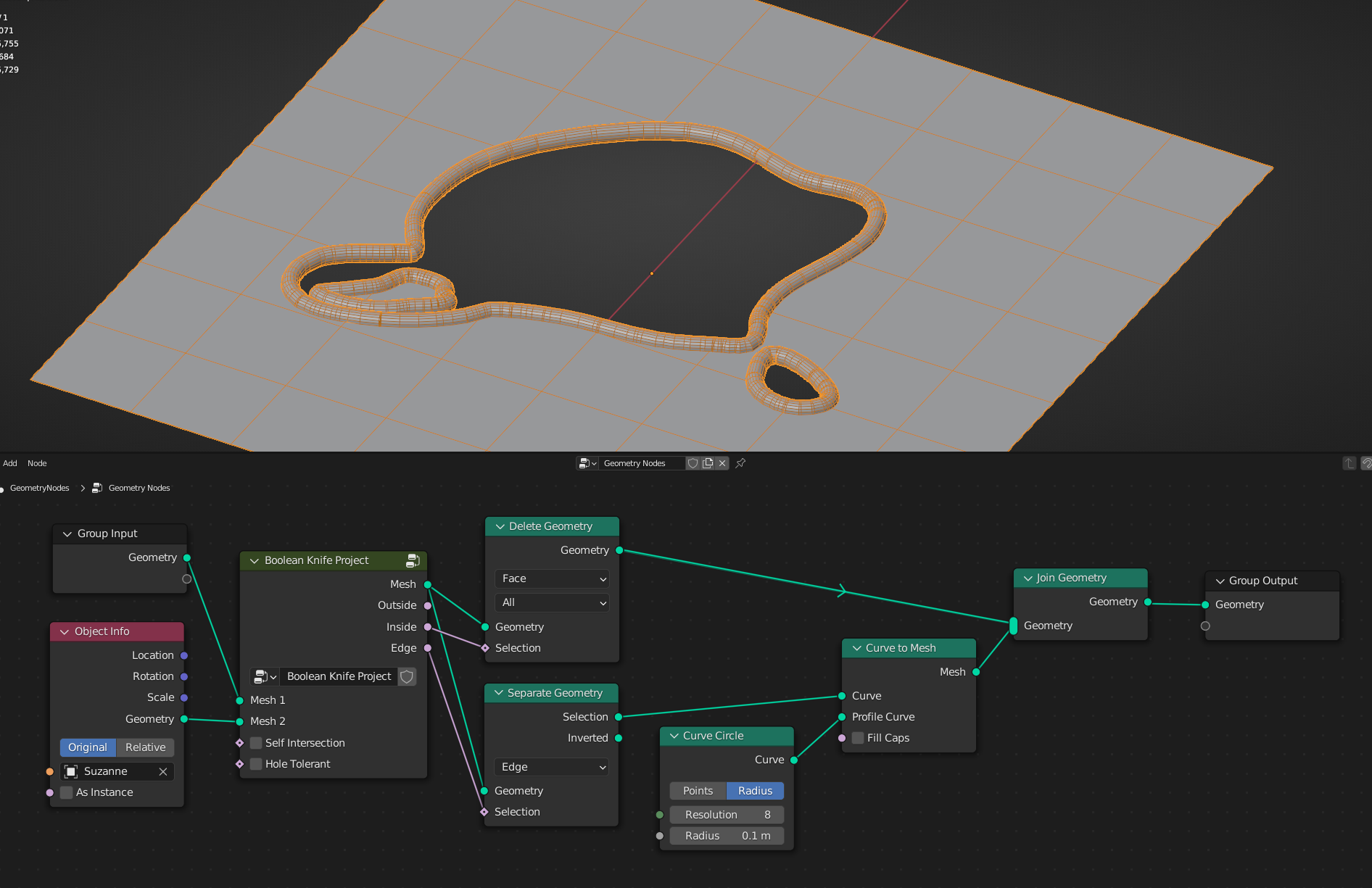Open the Add menu
Image resolution: width=1372 pixels, height=888 pixels.
10,463
